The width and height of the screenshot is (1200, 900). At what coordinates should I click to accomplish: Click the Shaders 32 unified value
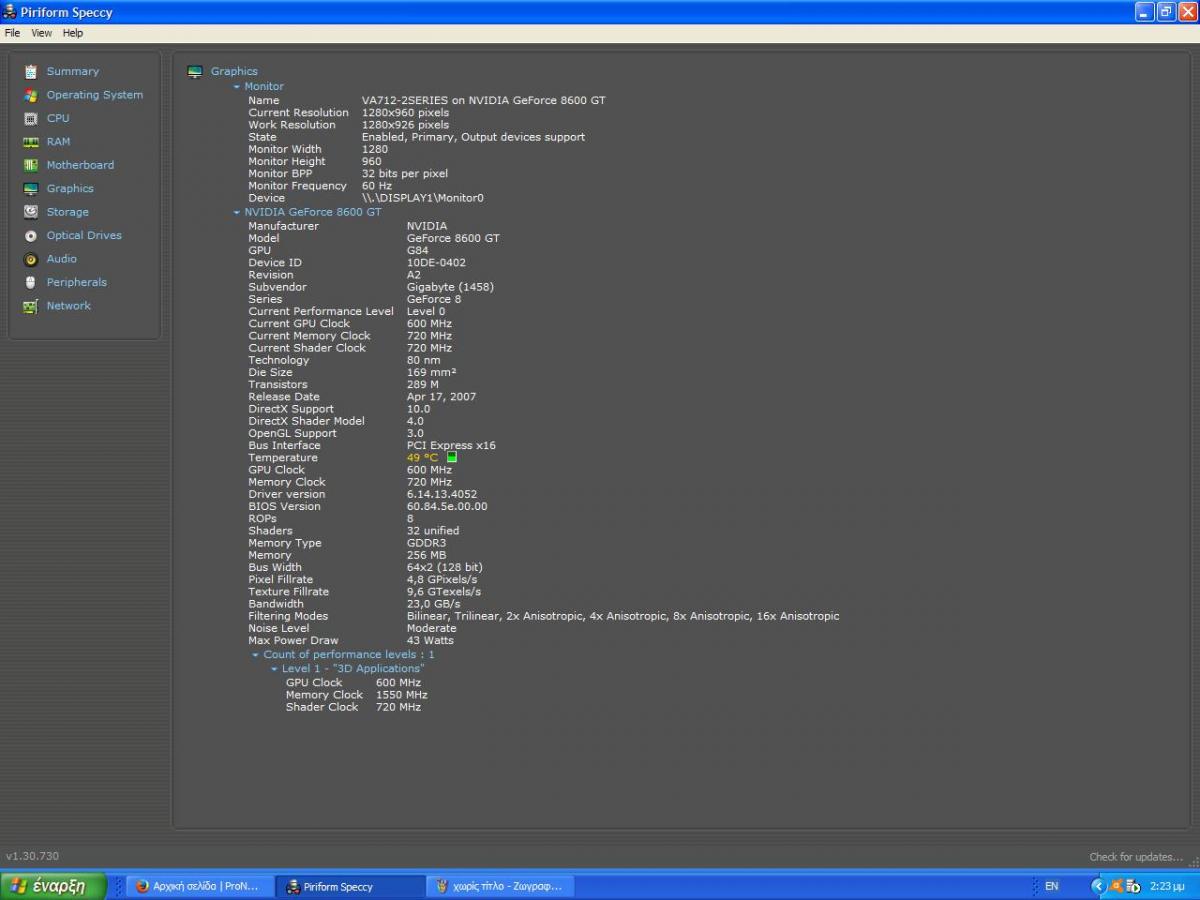[433, 531]
